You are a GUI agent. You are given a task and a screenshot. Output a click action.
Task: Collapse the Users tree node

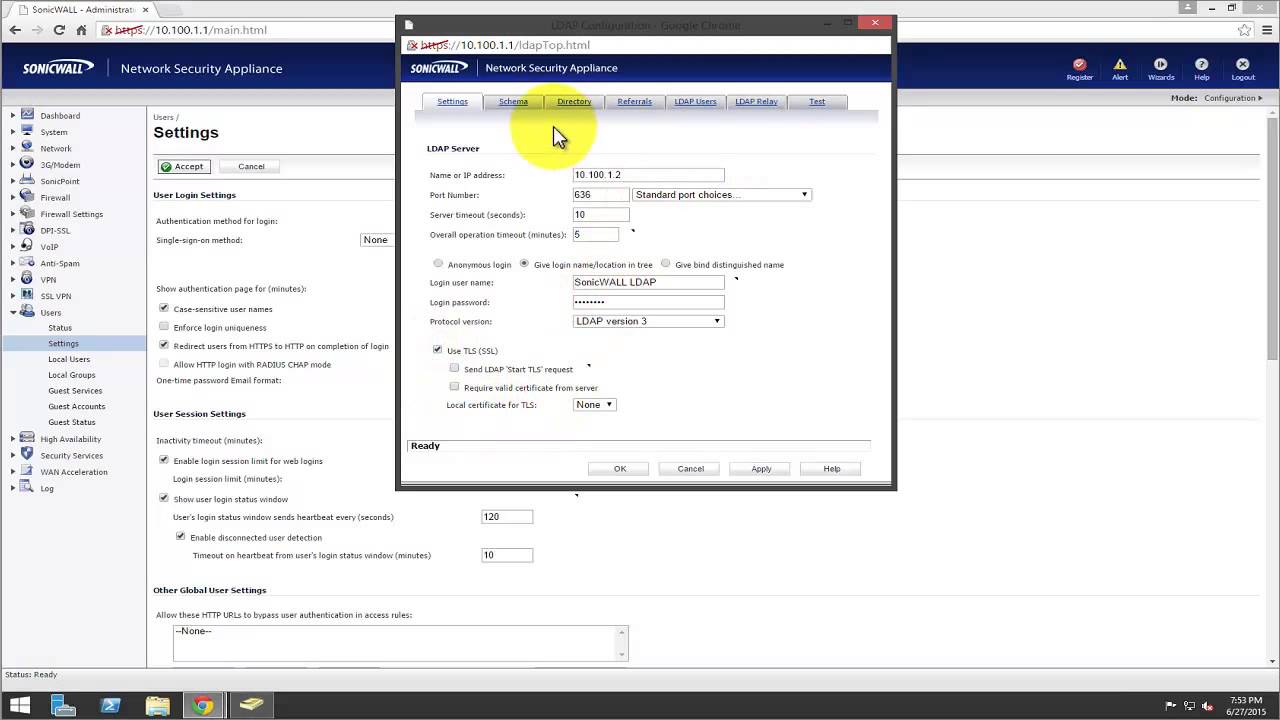click(x=13, y=312)
